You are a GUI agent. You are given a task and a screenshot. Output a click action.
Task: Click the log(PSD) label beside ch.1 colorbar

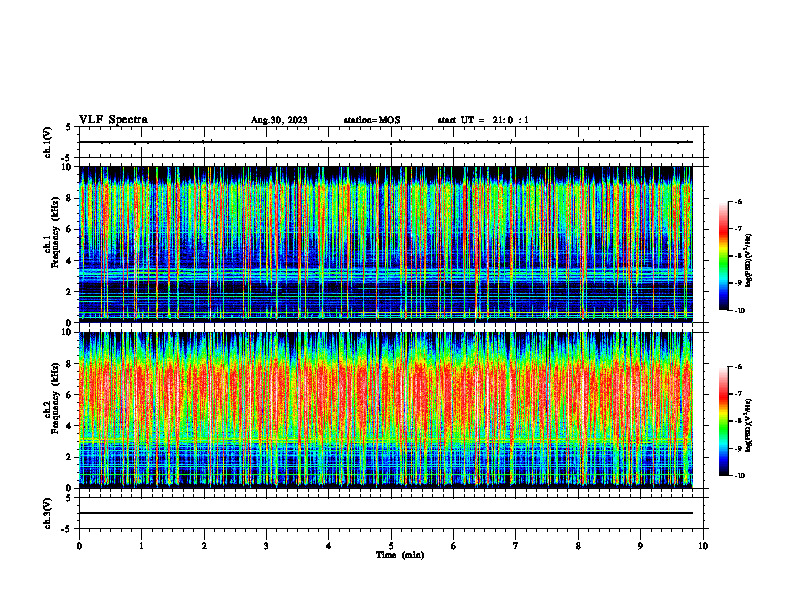(x=749, y=260)
